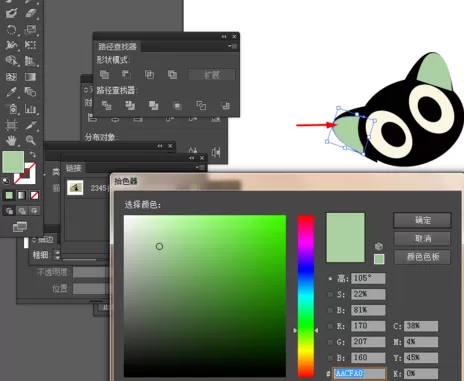Click the Minus Front shape mode icon
The width and height of the screenshot is (464, 381).
[x=126, y=74]
